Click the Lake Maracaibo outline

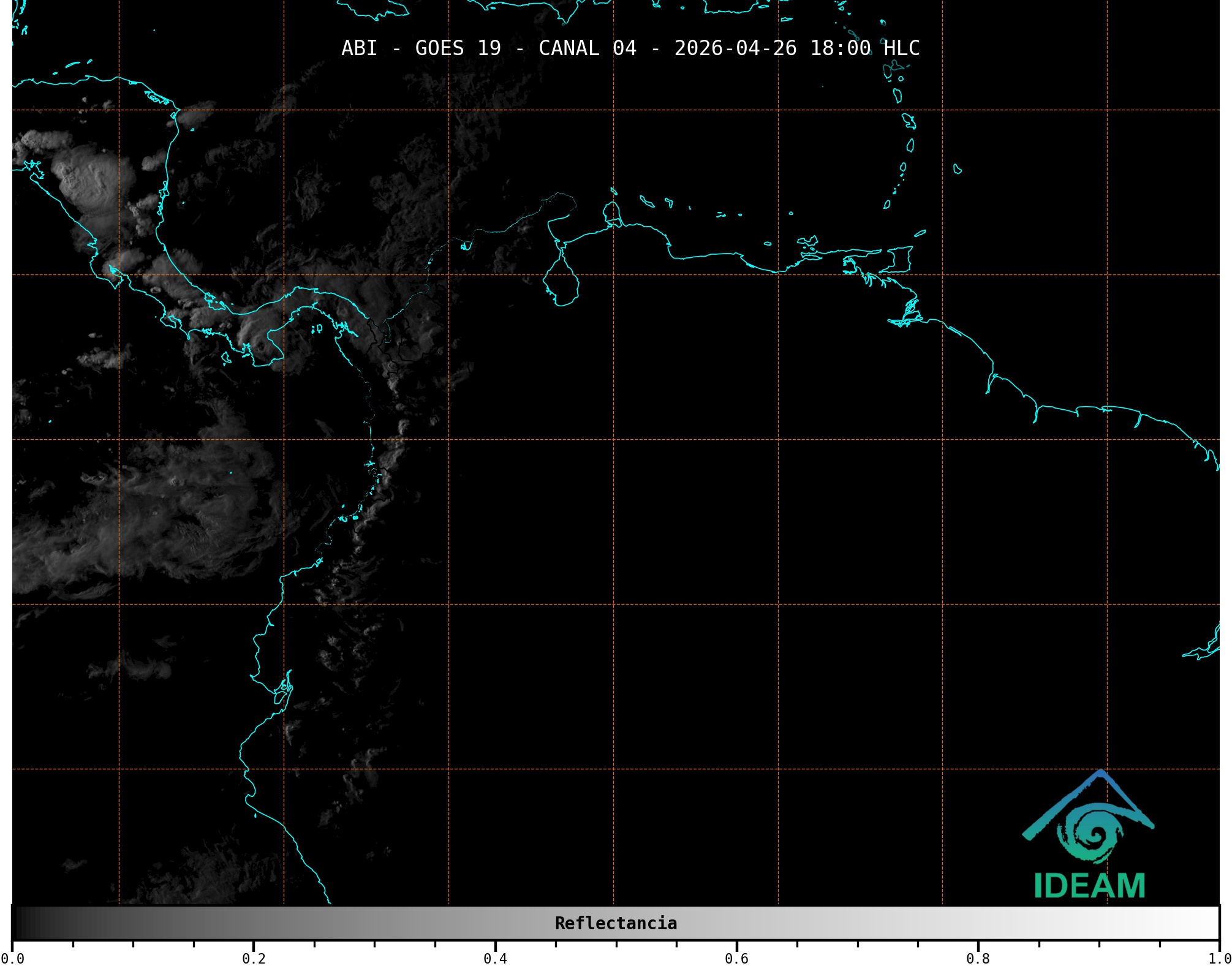(561, 282)
